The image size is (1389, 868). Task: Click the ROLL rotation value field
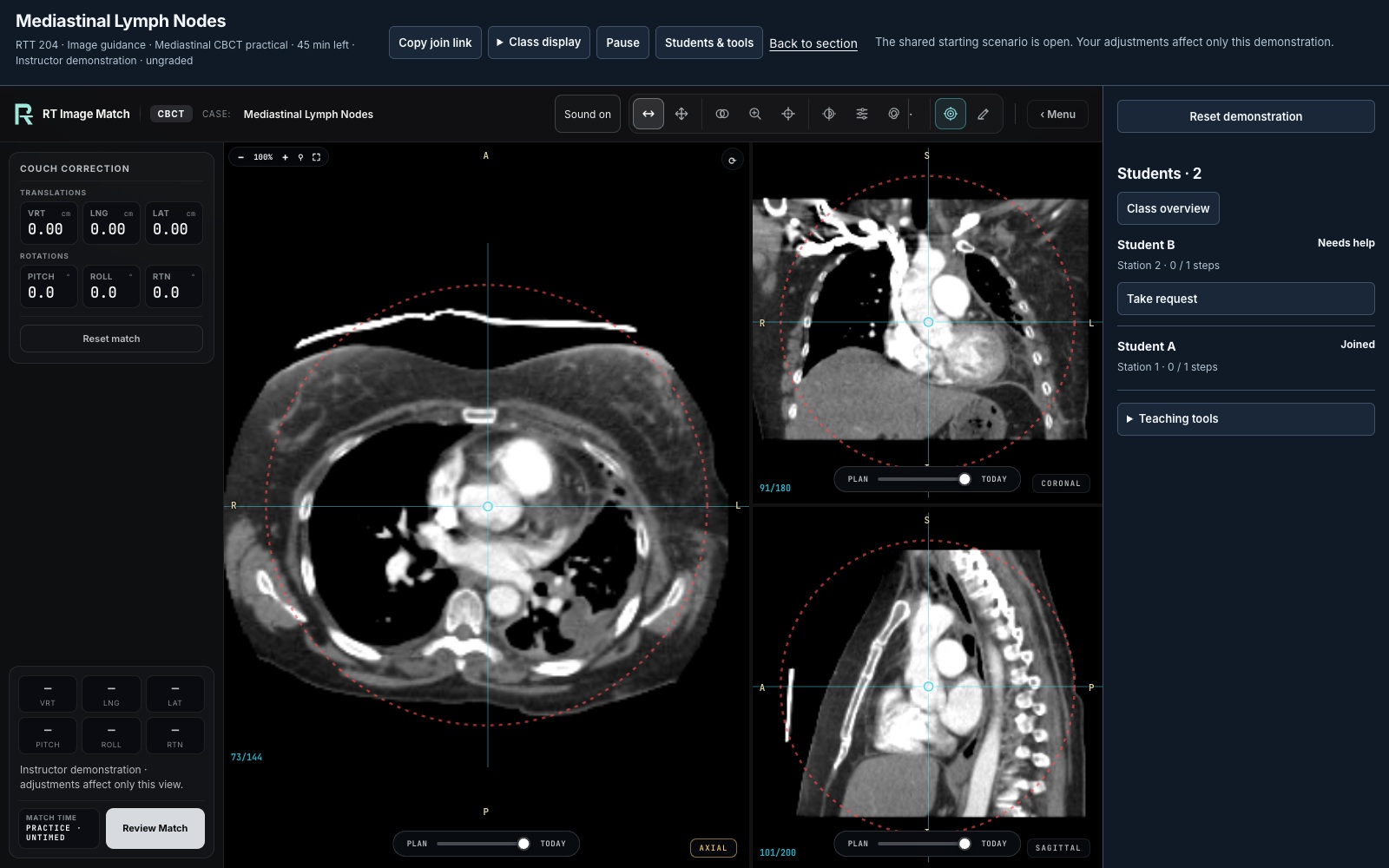[111, 286]
